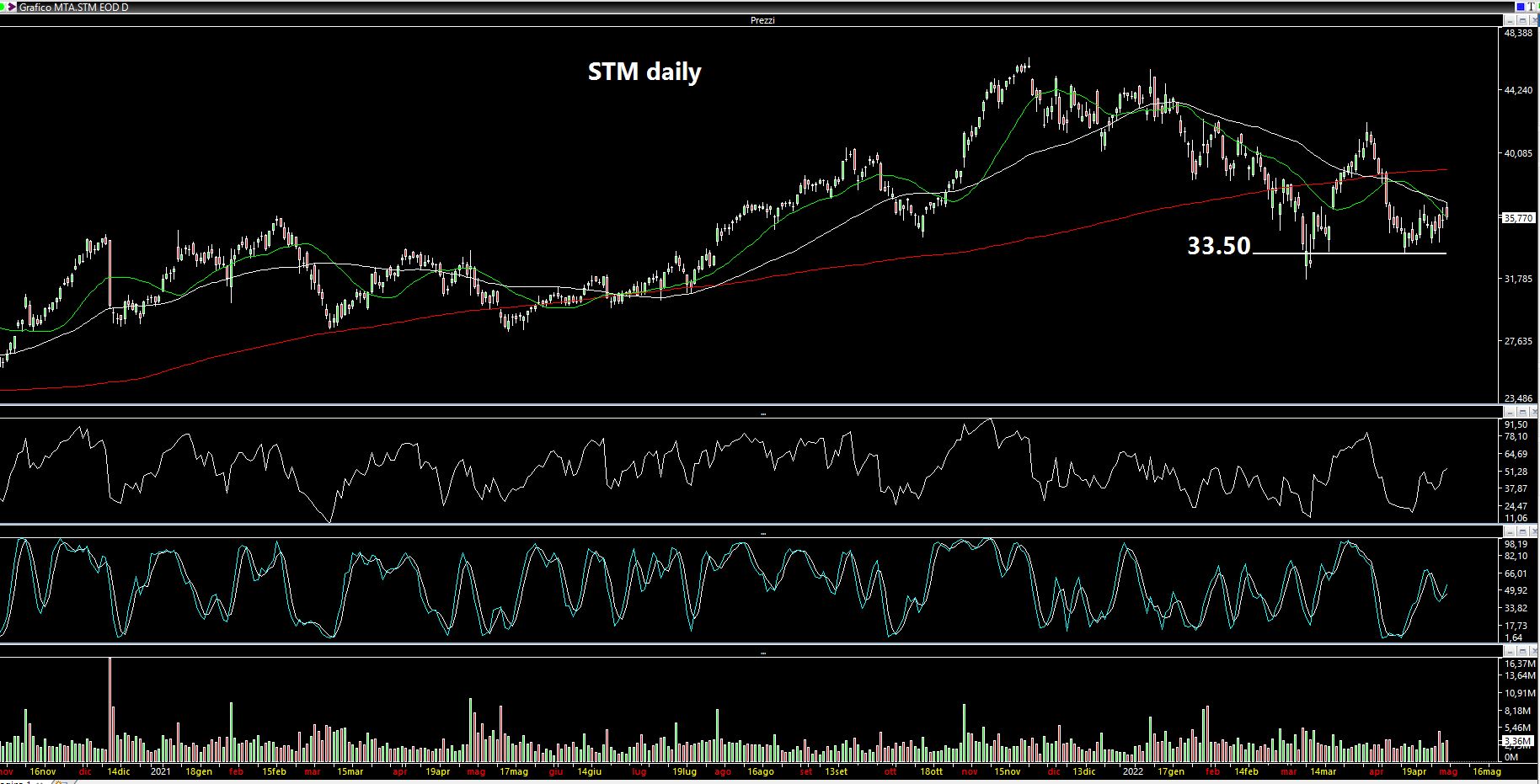Image resolution: width=1540 pixels, height=784 pixels.
Task: Click the 23,486 price axis value
Action: [1519, 398]
